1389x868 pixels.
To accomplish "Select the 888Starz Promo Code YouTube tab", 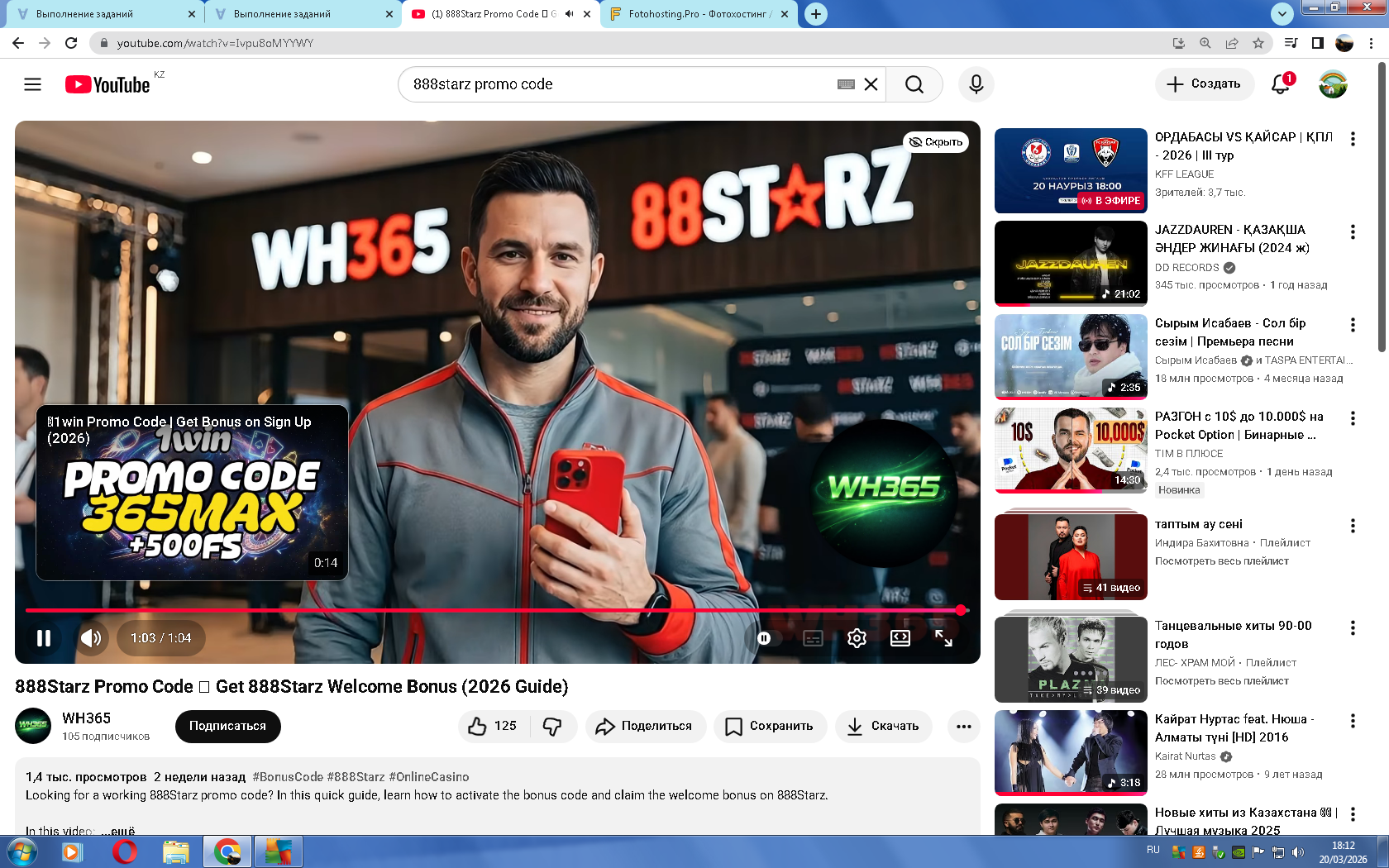I will point(493,14).
